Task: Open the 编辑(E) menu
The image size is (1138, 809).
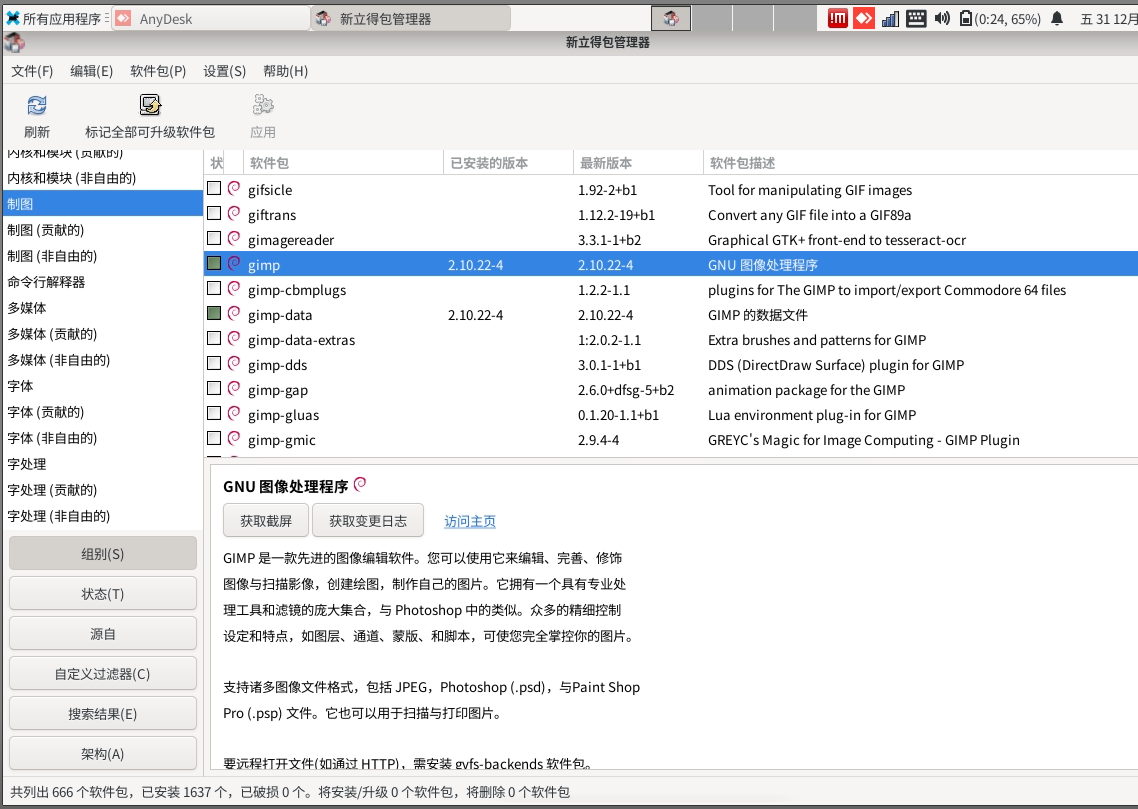Action: (x=91, y=71)
